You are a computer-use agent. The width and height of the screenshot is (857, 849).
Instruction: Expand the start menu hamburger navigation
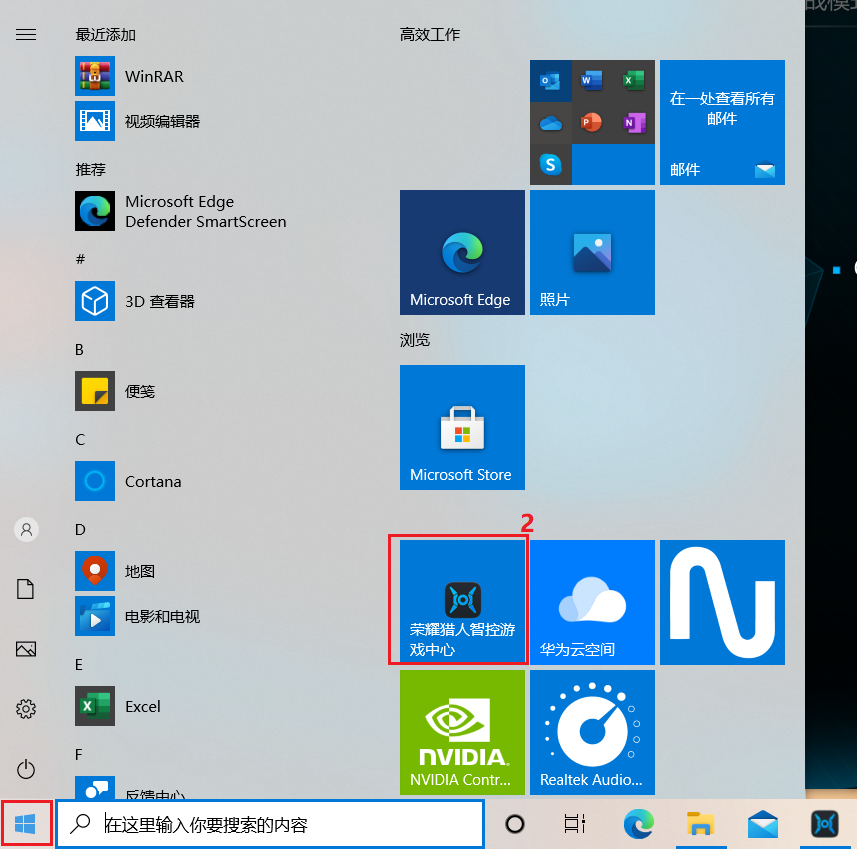(26, 35)
